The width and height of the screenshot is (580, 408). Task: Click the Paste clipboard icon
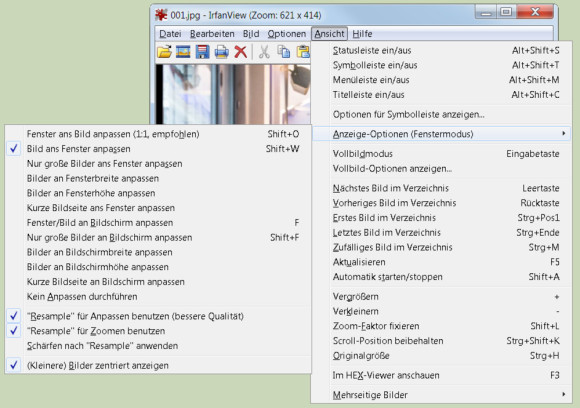303,52
